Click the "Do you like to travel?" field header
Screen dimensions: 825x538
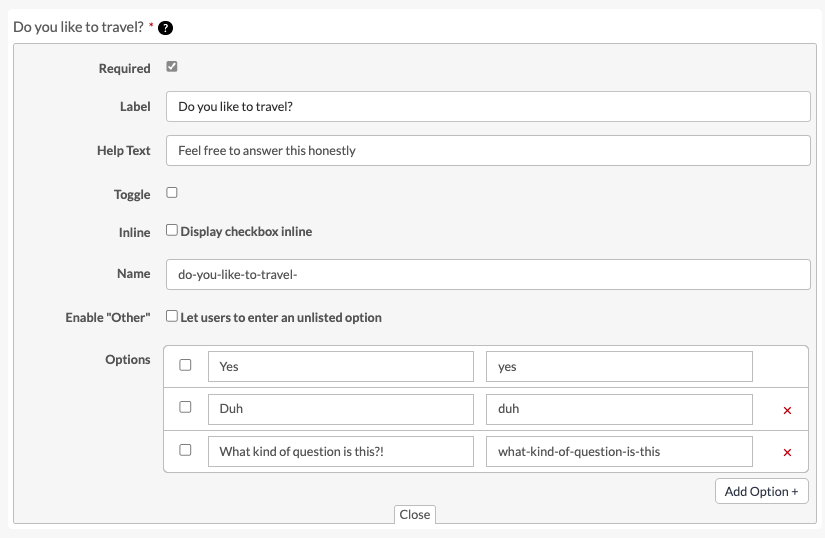coord(77,27)
